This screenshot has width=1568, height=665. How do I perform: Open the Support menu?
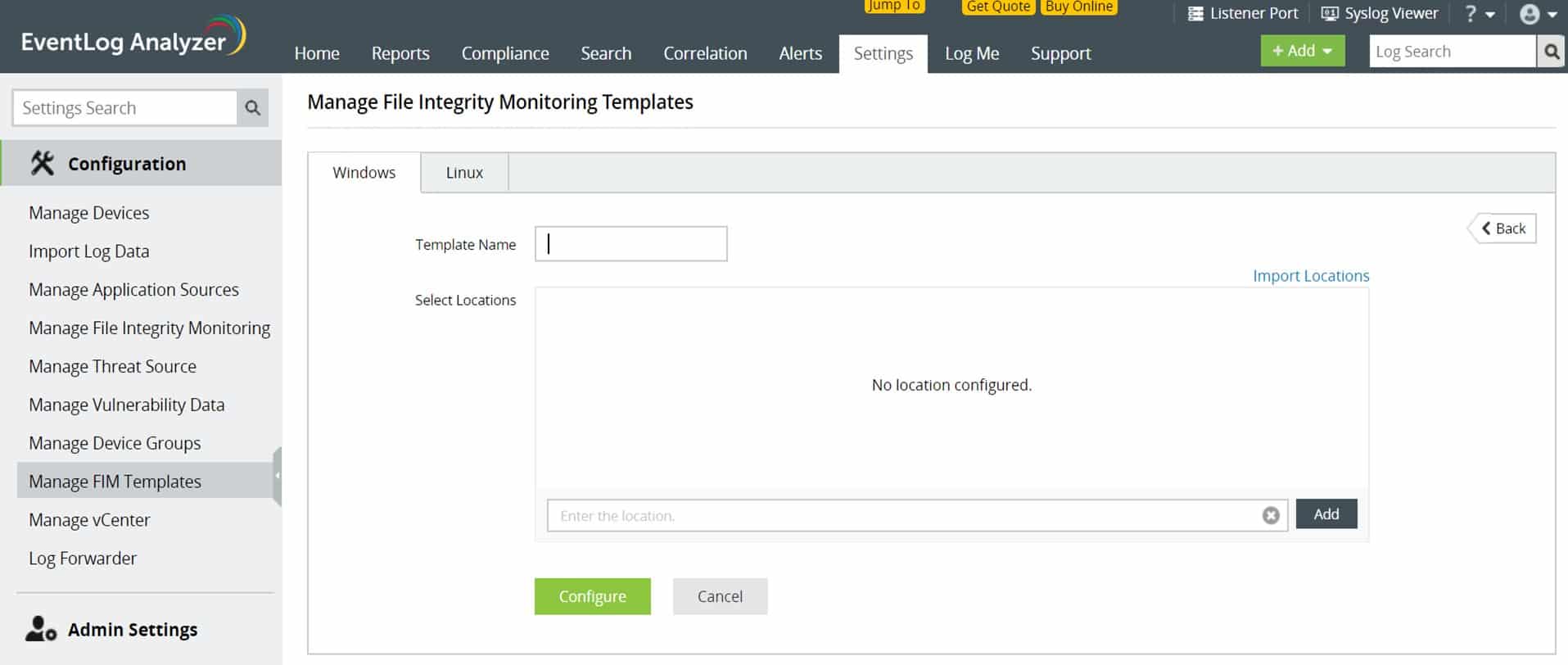coord(1060,53)
